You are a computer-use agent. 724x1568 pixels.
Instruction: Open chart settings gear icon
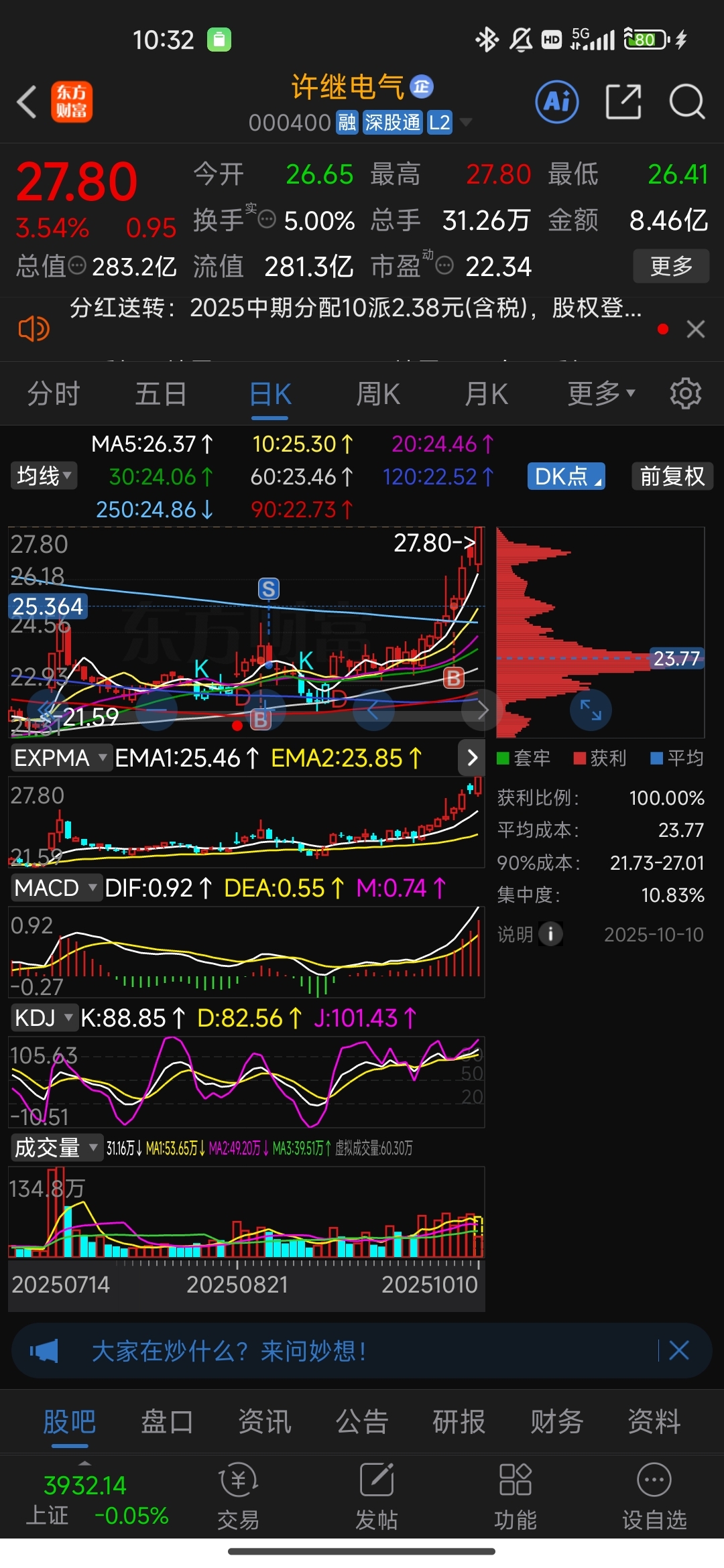click(685, 393)
